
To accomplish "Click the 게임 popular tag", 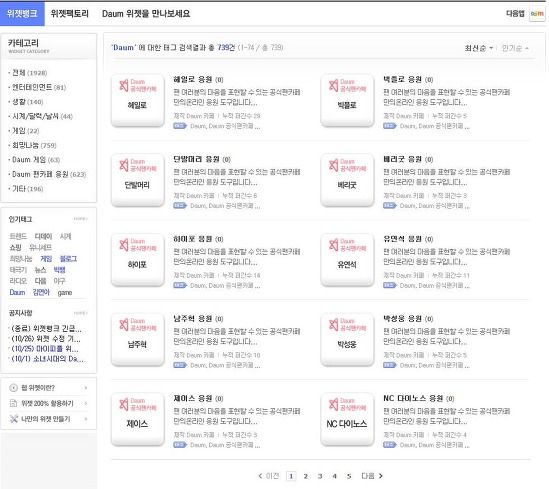I will (x=46, y=259).
